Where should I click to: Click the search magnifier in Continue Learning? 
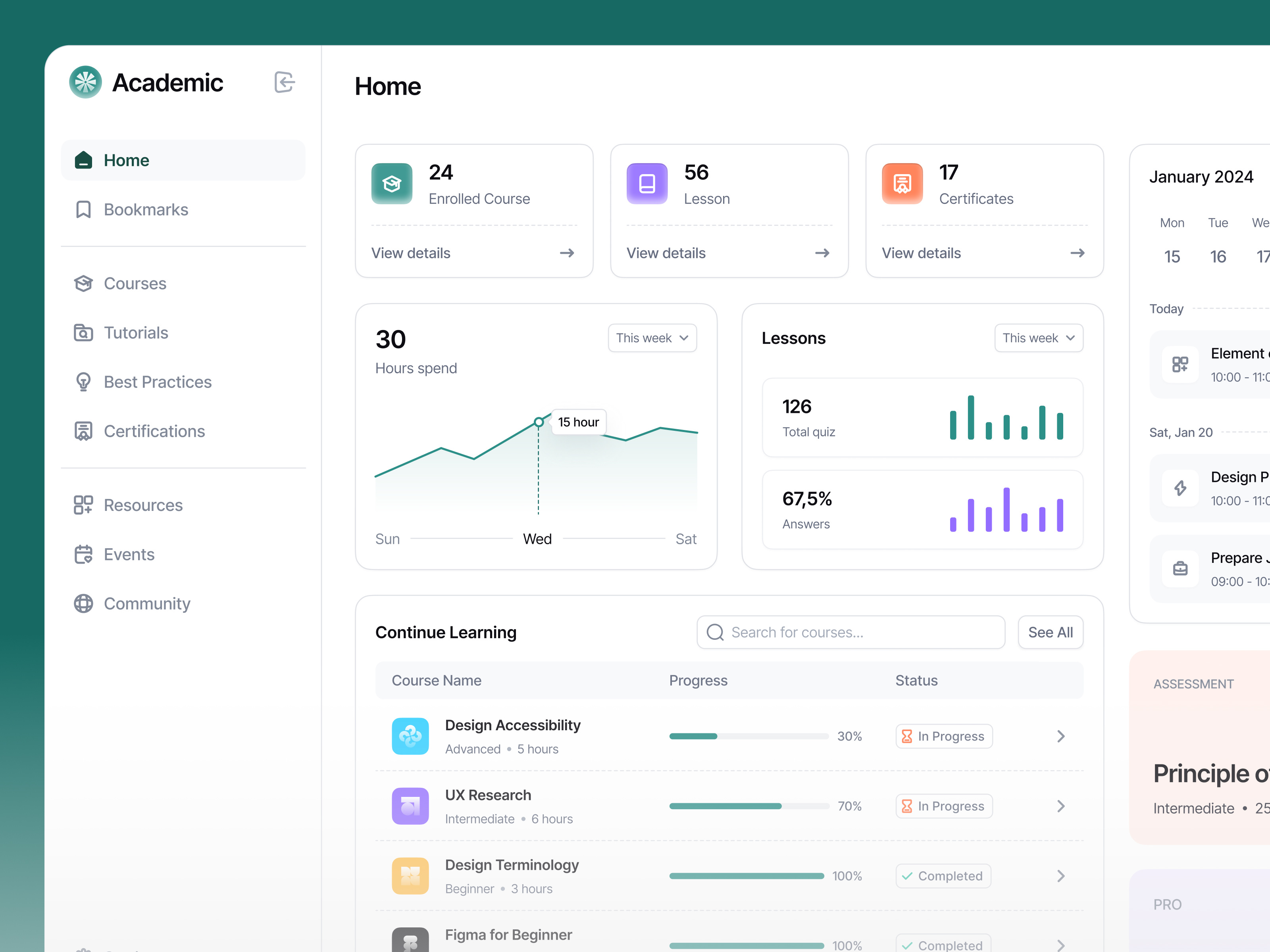click(715, 632)
